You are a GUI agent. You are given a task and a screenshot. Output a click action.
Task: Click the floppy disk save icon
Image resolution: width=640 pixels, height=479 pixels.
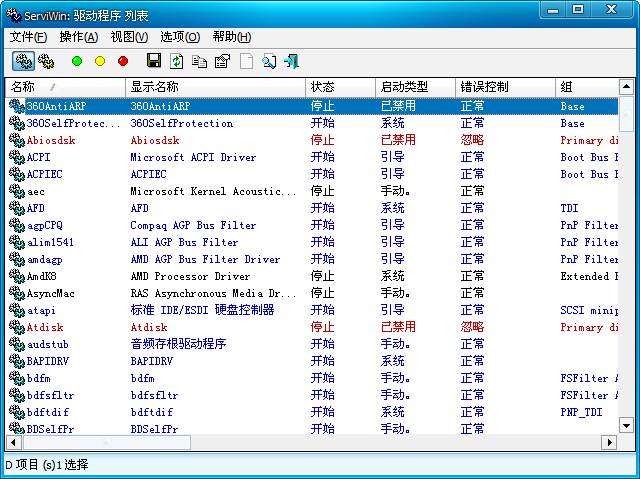point(154,61)
